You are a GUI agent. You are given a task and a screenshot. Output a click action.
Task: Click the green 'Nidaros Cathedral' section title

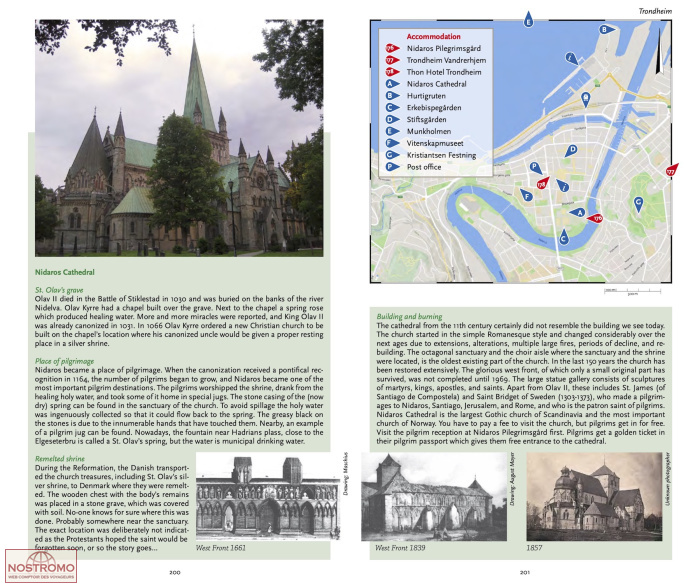click(65, 272)
